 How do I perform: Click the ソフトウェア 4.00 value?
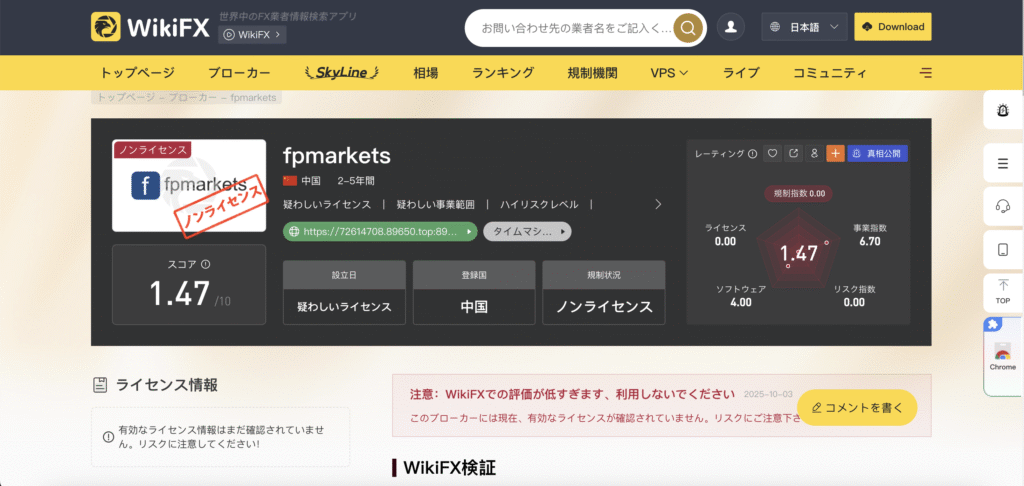click(x=741, y=295)
